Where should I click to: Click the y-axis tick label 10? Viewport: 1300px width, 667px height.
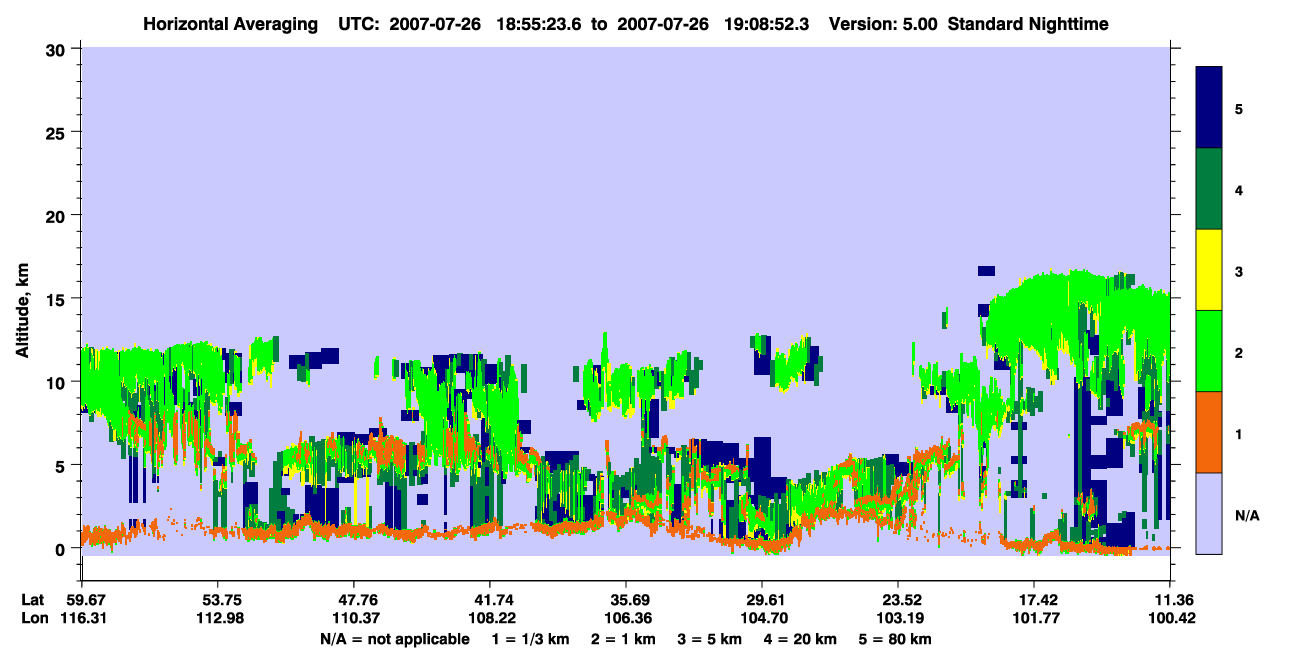pyautogui.click(x=58, y=382)
